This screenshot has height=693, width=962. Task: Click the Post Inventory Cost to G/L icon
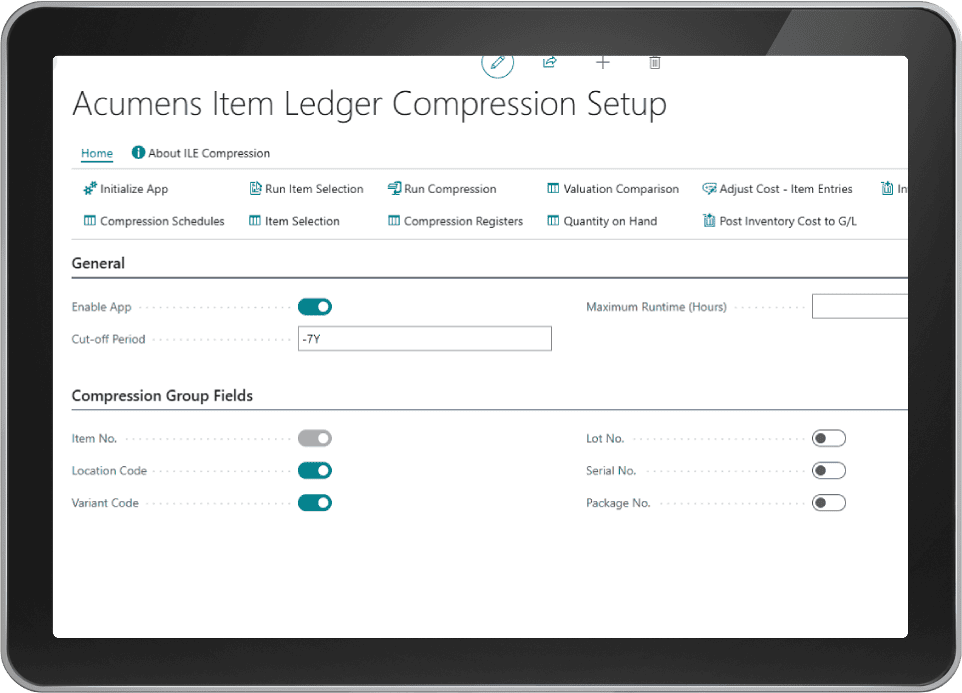coord(709,220)
